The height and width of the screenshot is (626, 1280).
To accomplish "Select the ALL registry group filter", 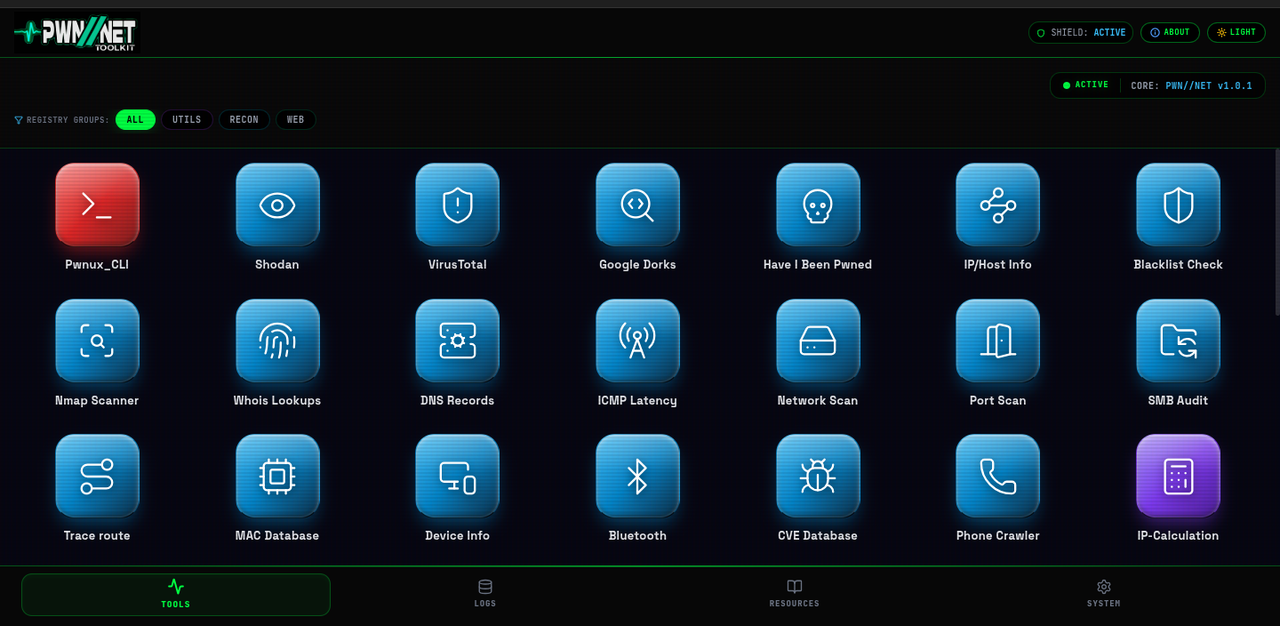I will pyautogui.click(x=135, y=120).
